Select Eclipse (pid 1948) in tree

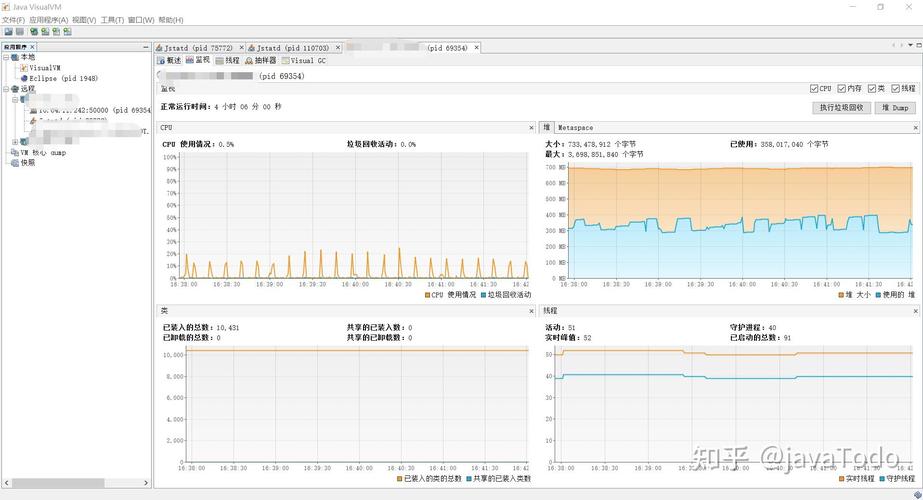(64, 78)
